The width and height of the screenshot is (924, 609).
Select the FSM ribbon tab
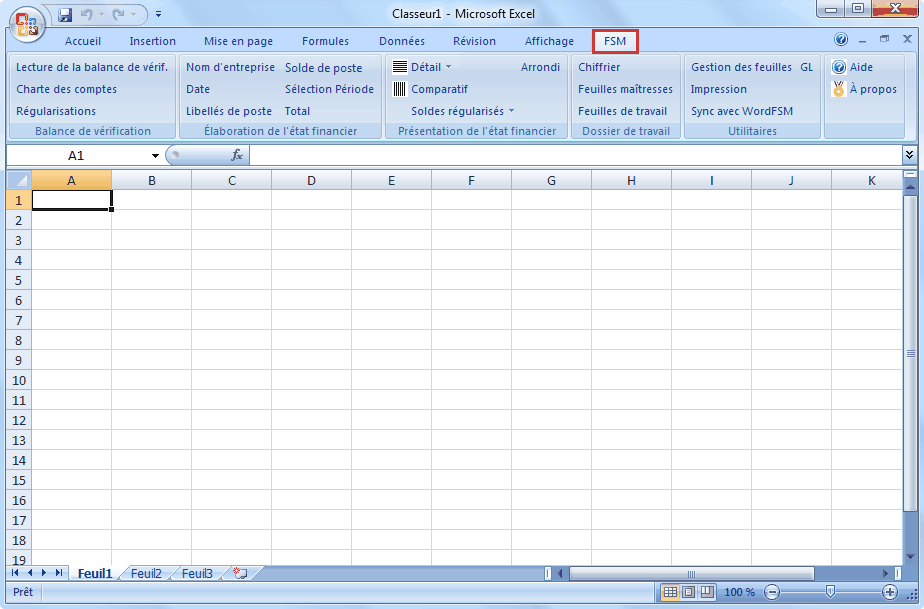pyautogui.click(x=615, y=41)
